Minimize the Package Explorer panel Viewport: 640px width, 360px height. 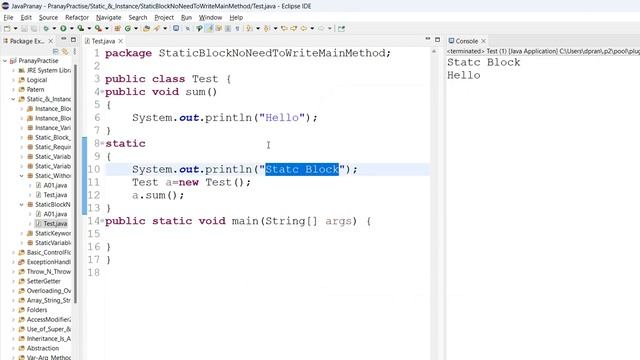[64, 39]
